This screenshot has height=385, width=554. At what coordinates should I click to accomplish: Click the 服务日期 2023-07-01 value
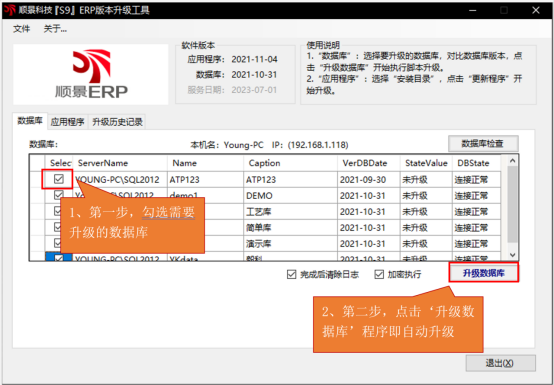coord(254,90)
